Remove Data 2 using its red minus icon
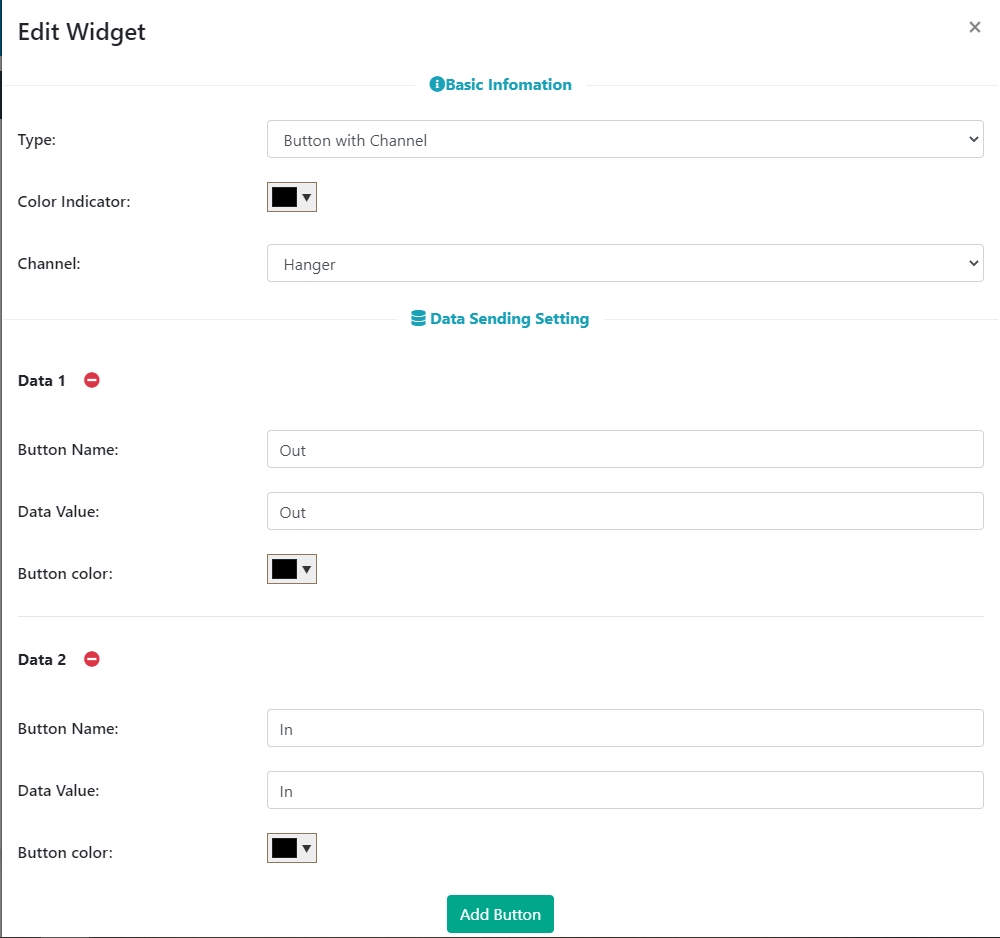This screenshot has height=938, width=1000. (x=92, y=659)
